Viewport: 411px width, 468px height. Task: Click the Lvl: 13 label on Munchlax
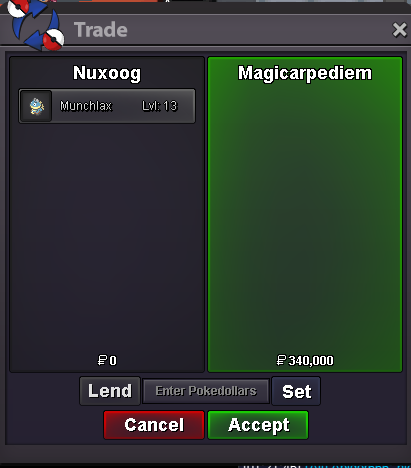[159, 106]
